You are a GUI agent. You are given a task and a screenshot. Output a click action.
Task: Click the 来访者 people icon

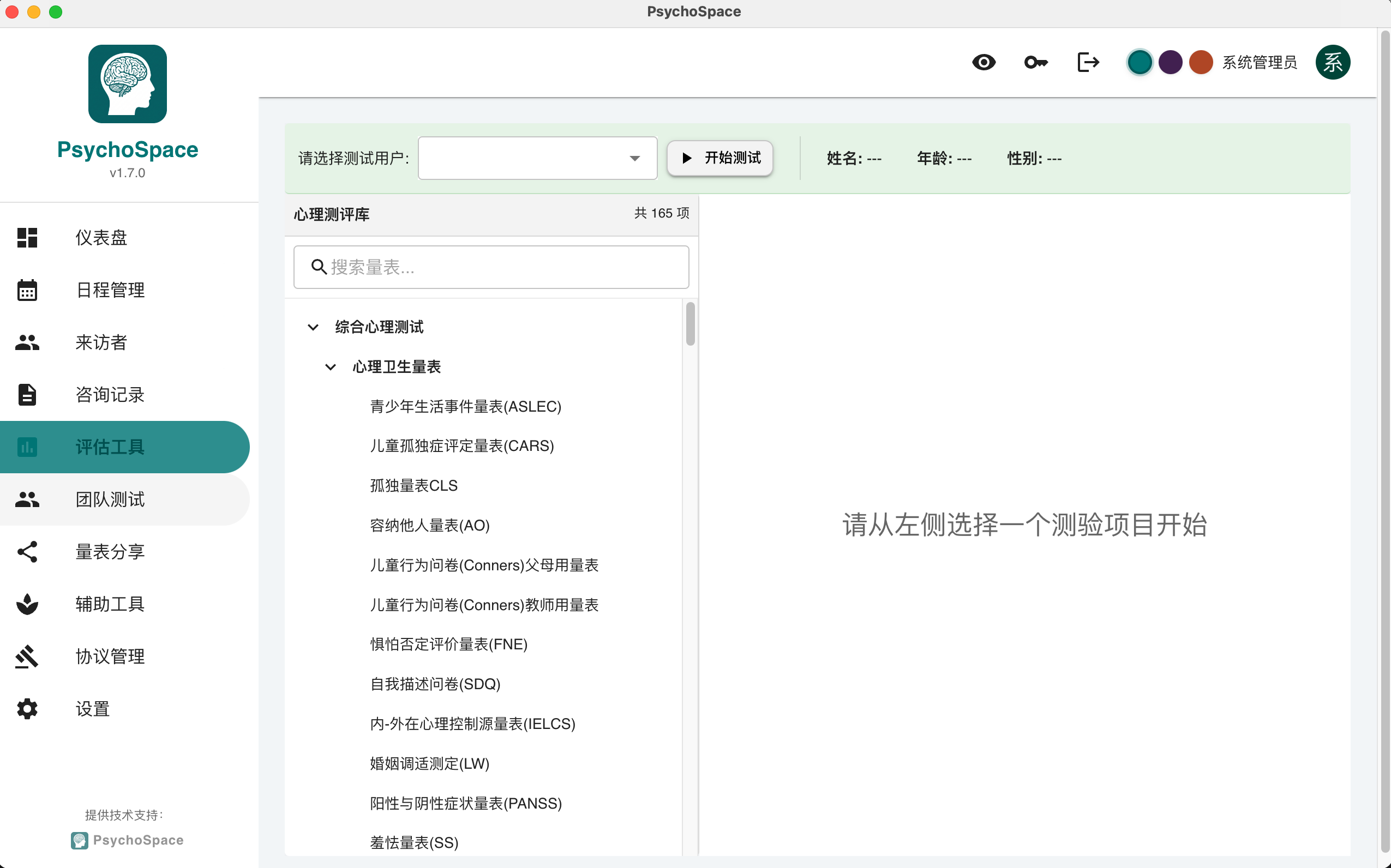(x=27, y=342)
